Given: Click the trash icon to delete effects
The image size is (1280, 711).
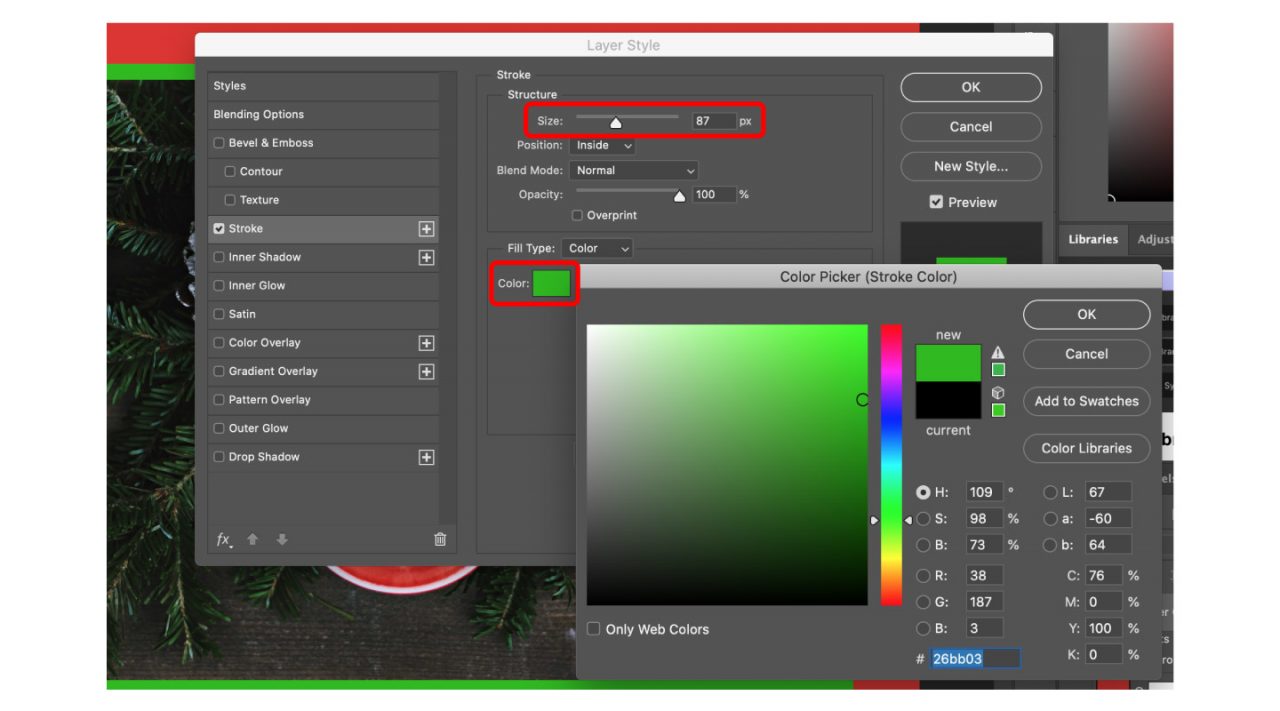Looking at the screenshot, I should pyautogui.click(x=439, y=539).
